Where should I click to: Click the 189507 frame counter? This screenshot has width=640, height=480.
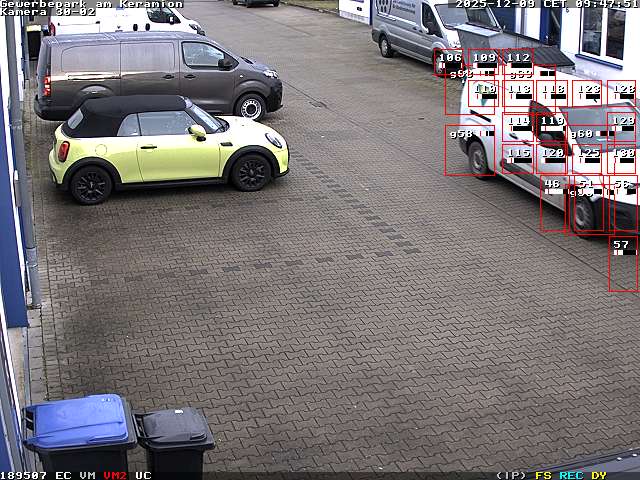23,475
